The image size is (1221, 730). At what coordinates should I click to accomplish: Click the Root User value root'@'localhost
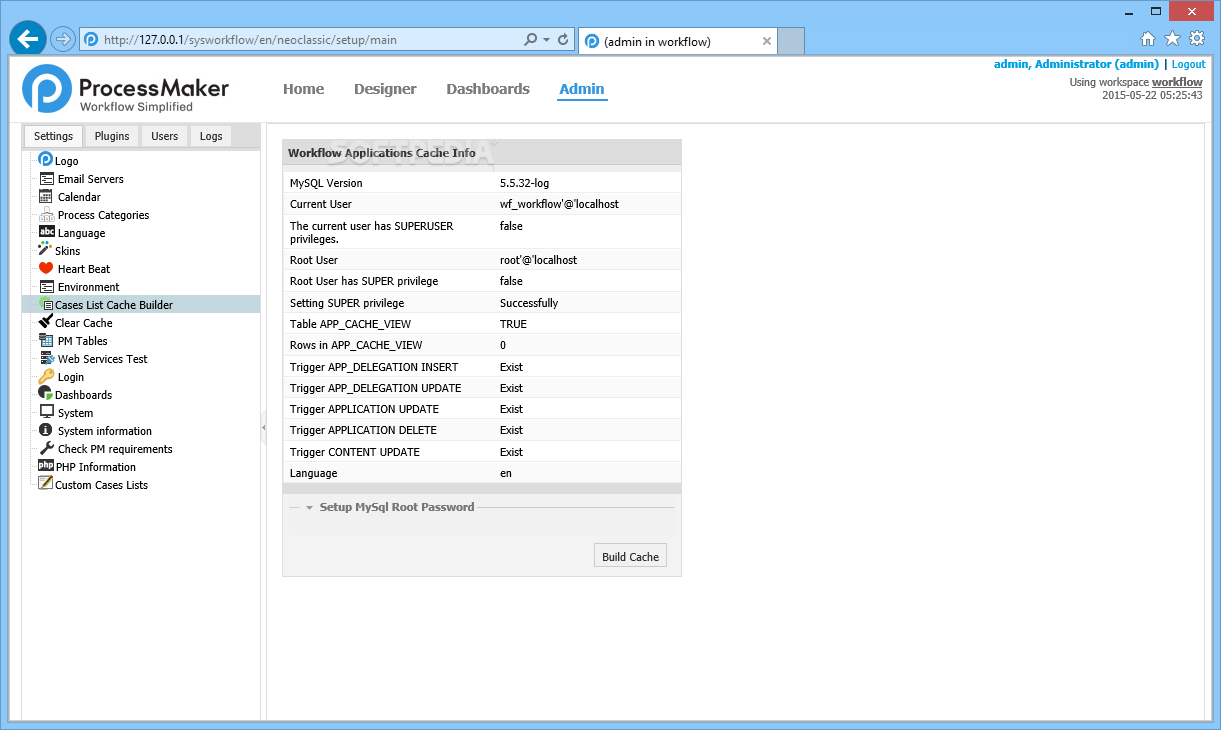click(x=538, y=260)
